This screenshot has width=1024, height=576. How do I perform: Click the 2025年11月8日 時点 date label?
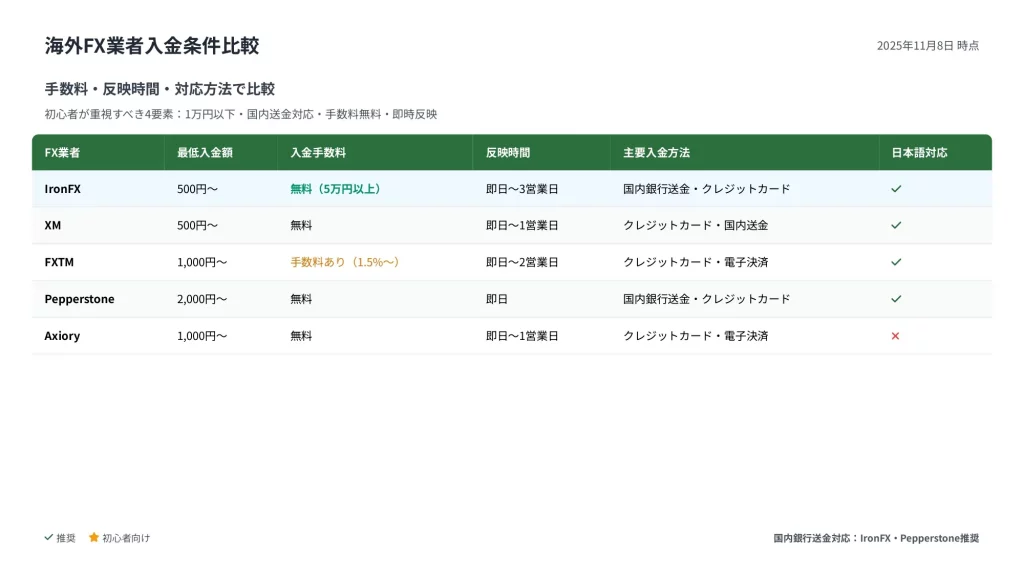pos(927,46)
